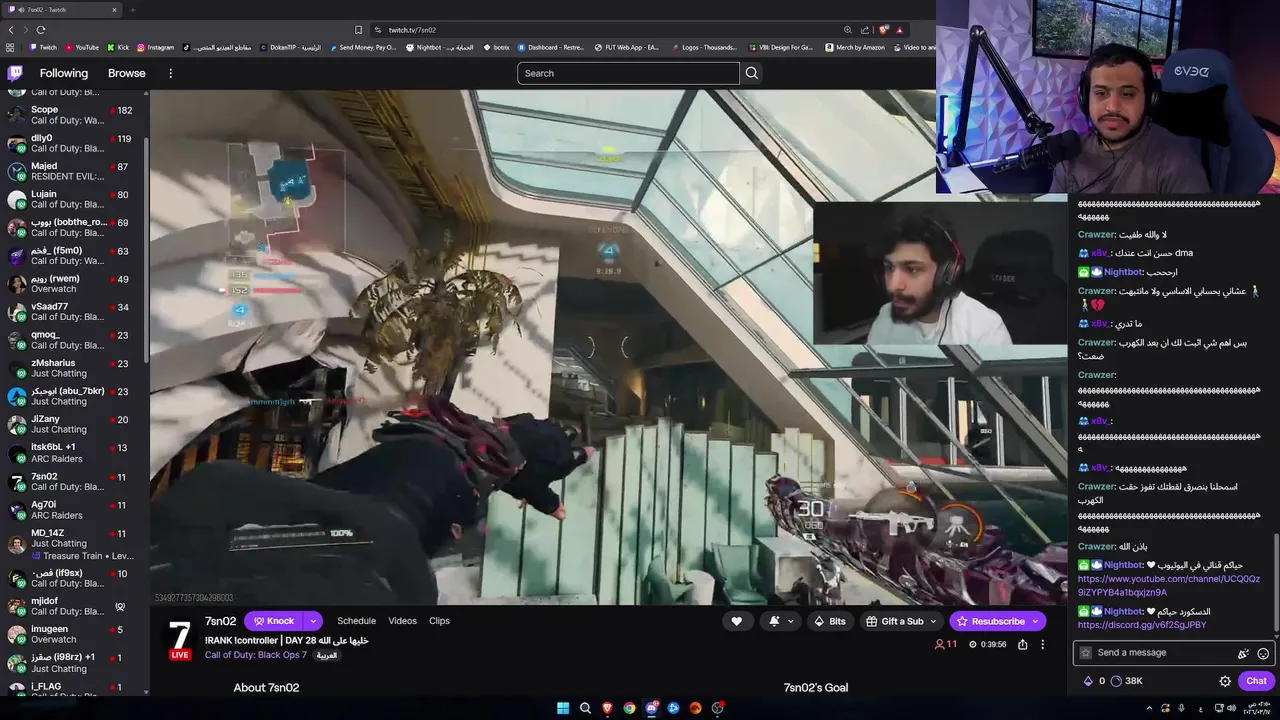Click the Windows Start button

tap(563, 708)
